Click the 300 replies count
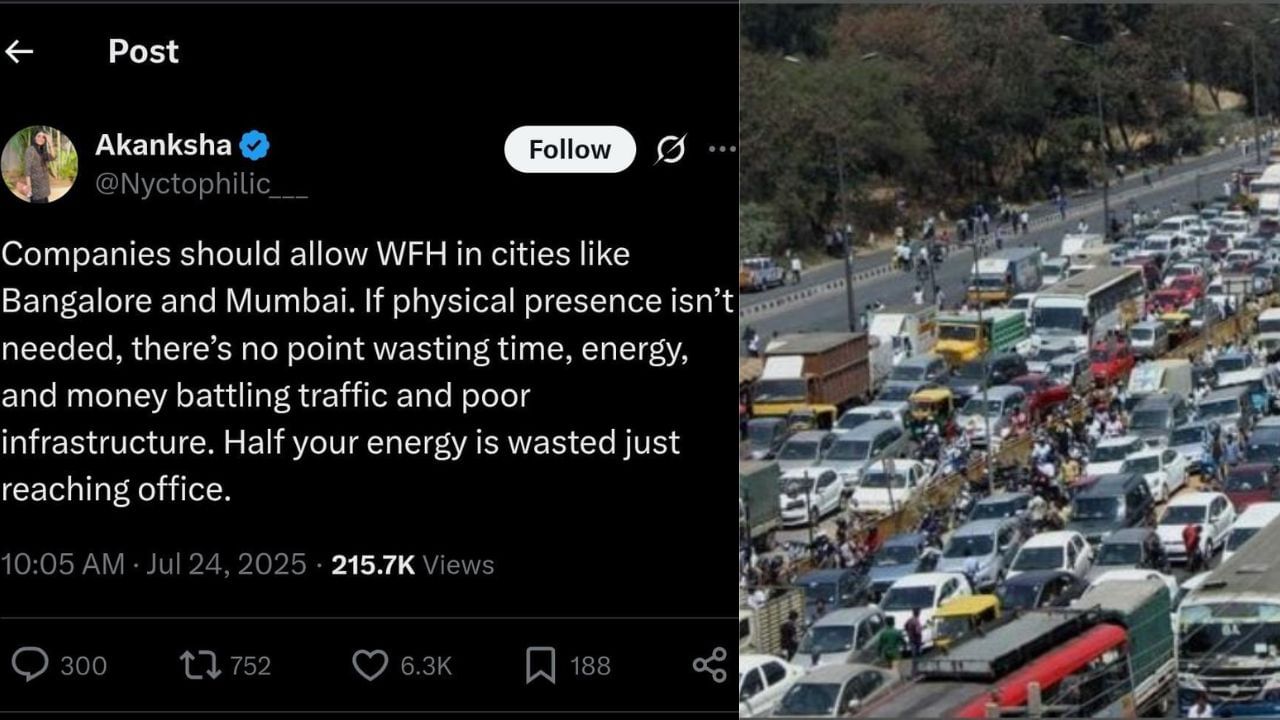The image size is (1280, 720). click(83, 666)
